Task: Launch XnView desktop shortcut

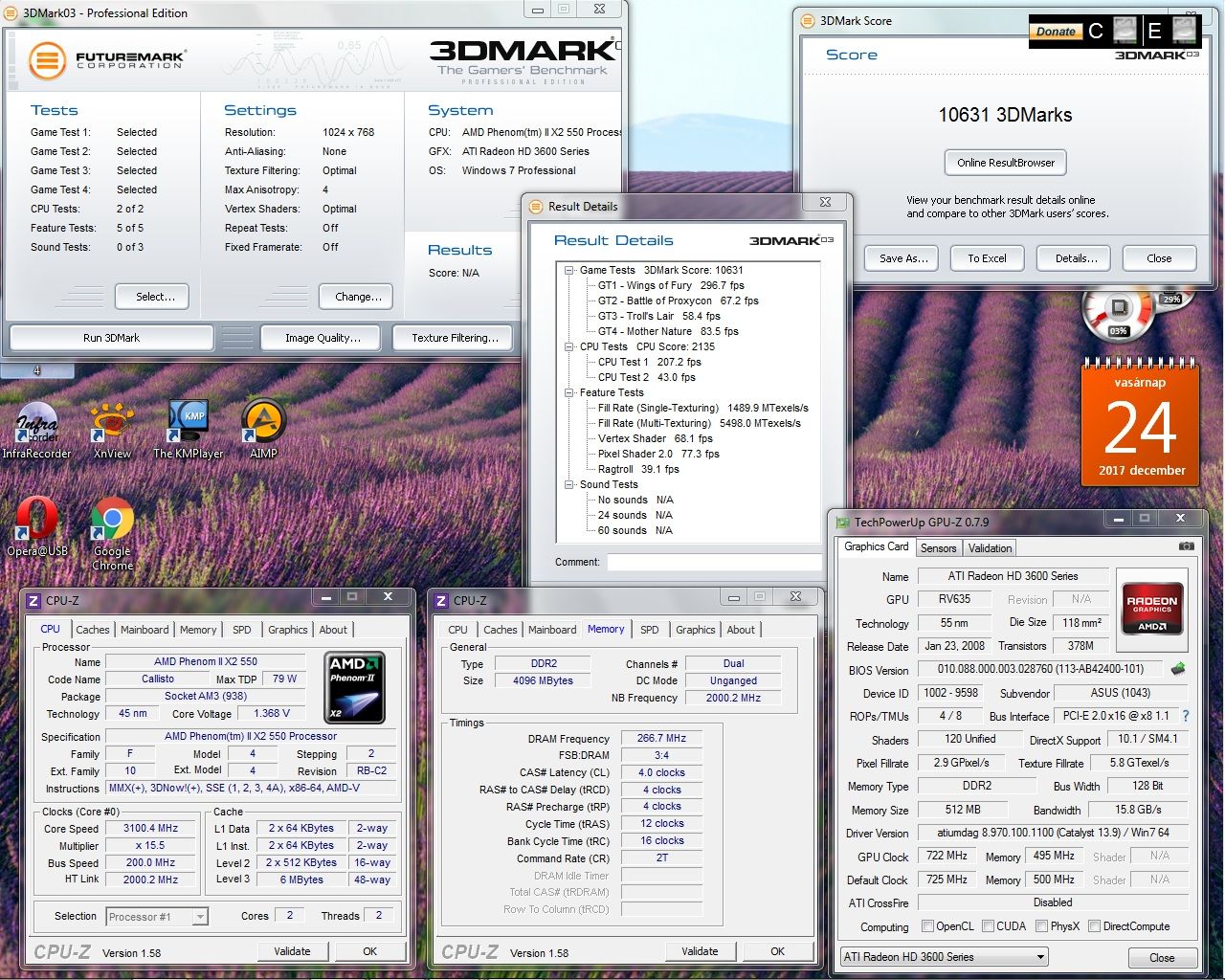Action: pyautogui.click(x=112, y=430)
